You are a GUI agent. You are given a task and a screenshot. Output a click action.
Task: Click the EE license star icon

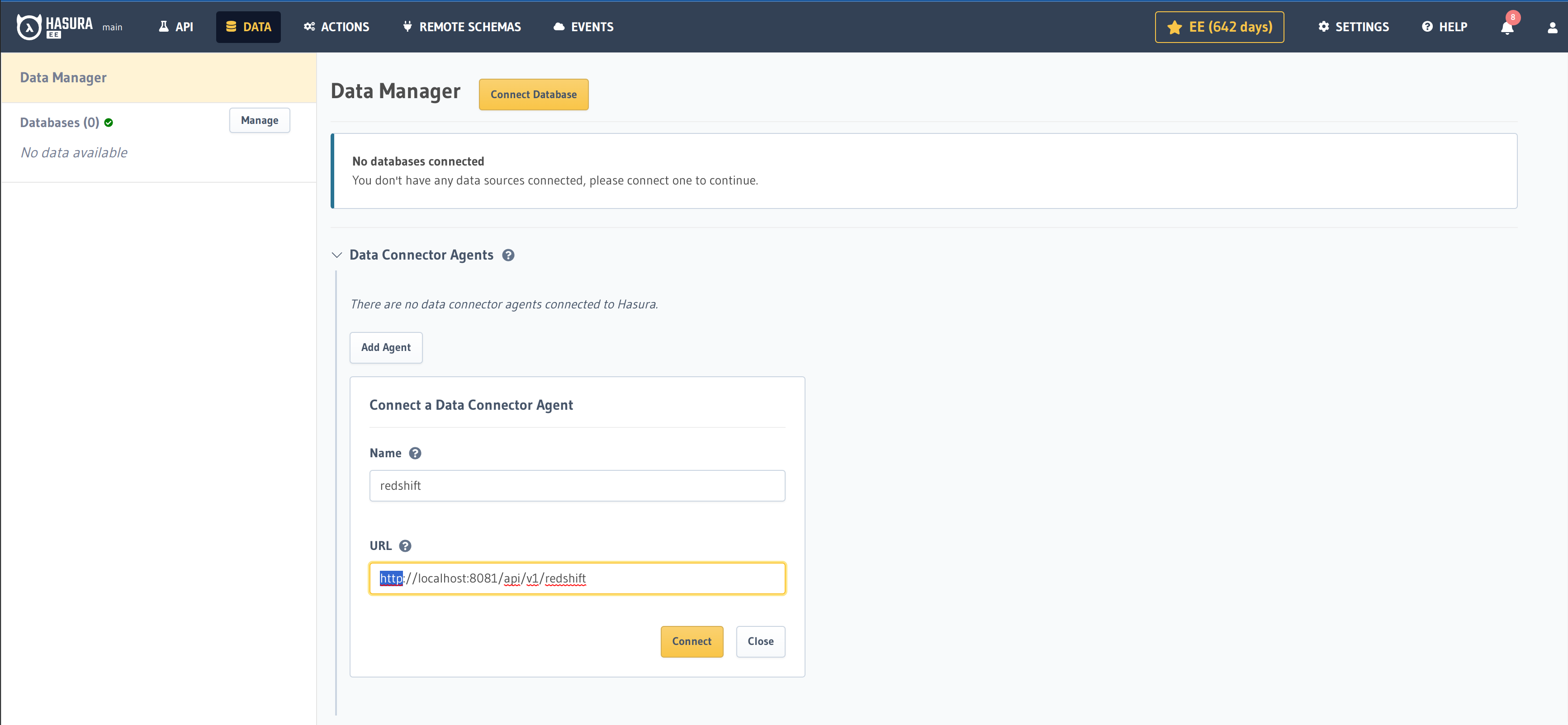pos(1175,27)
